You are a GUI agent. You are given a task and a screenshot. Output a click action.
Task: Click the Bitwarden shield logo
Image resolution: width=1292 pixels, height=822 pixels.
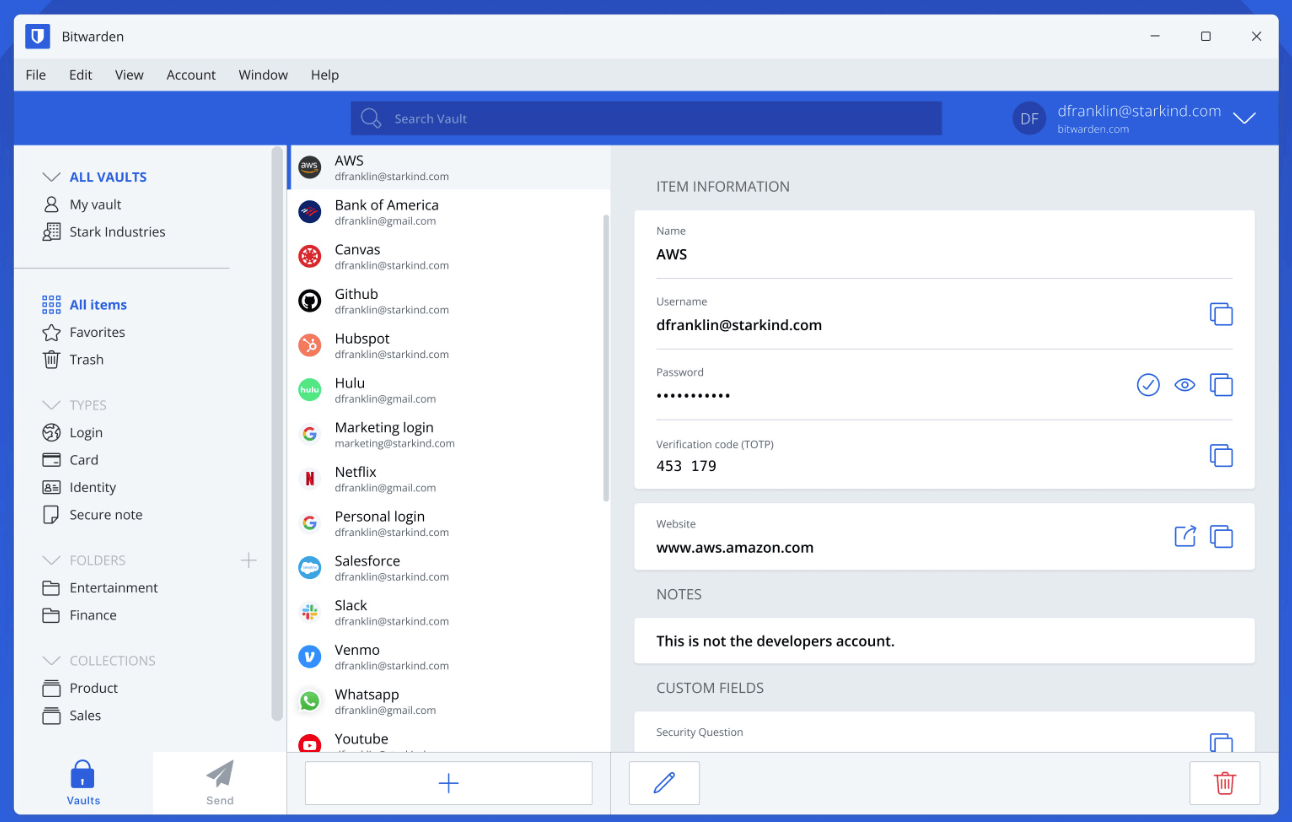click(x=38, y=36)
